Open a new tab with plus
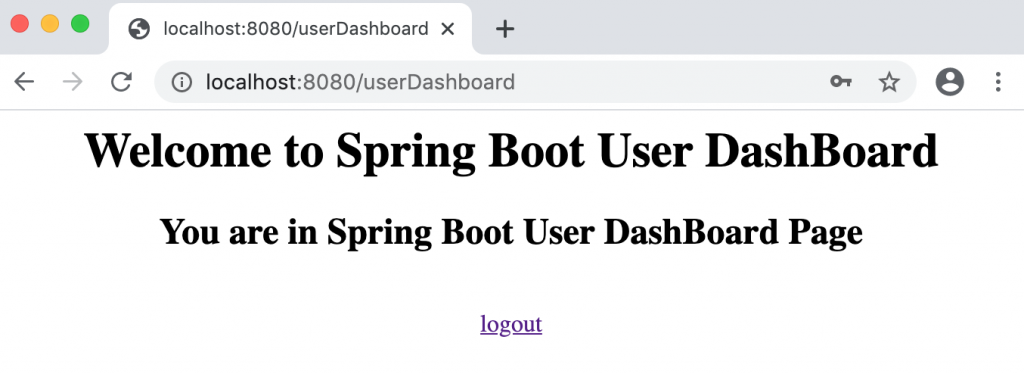1024x374 pixels. 505,29
